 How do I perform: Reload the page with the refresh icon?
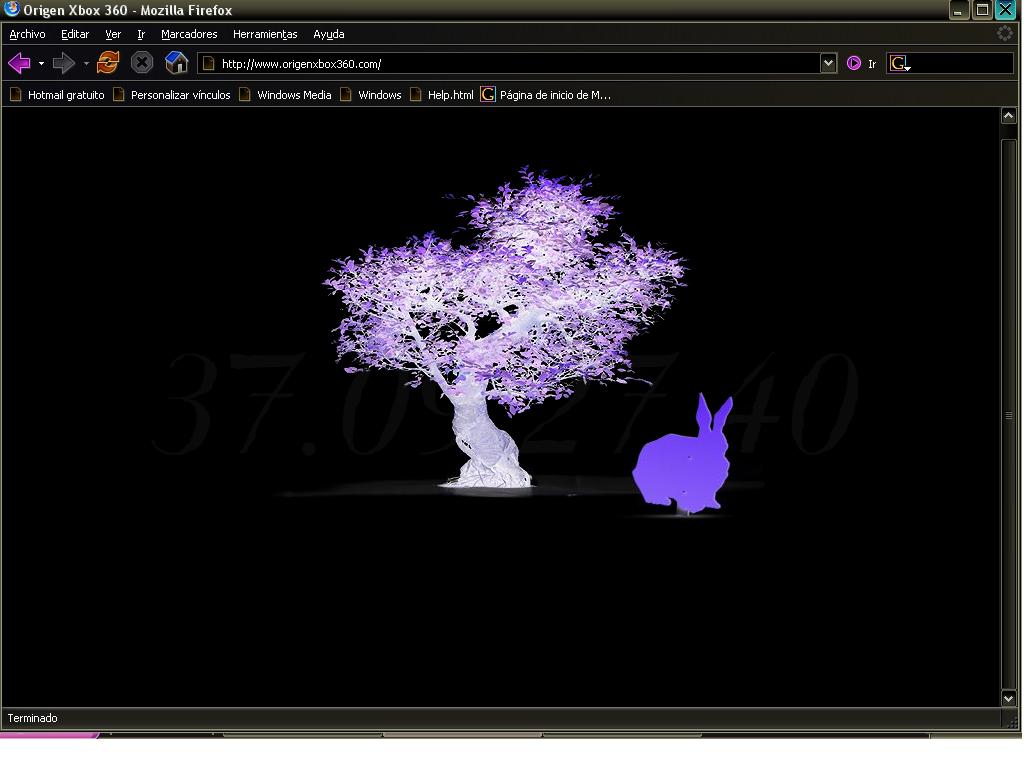tap(108, 63)
